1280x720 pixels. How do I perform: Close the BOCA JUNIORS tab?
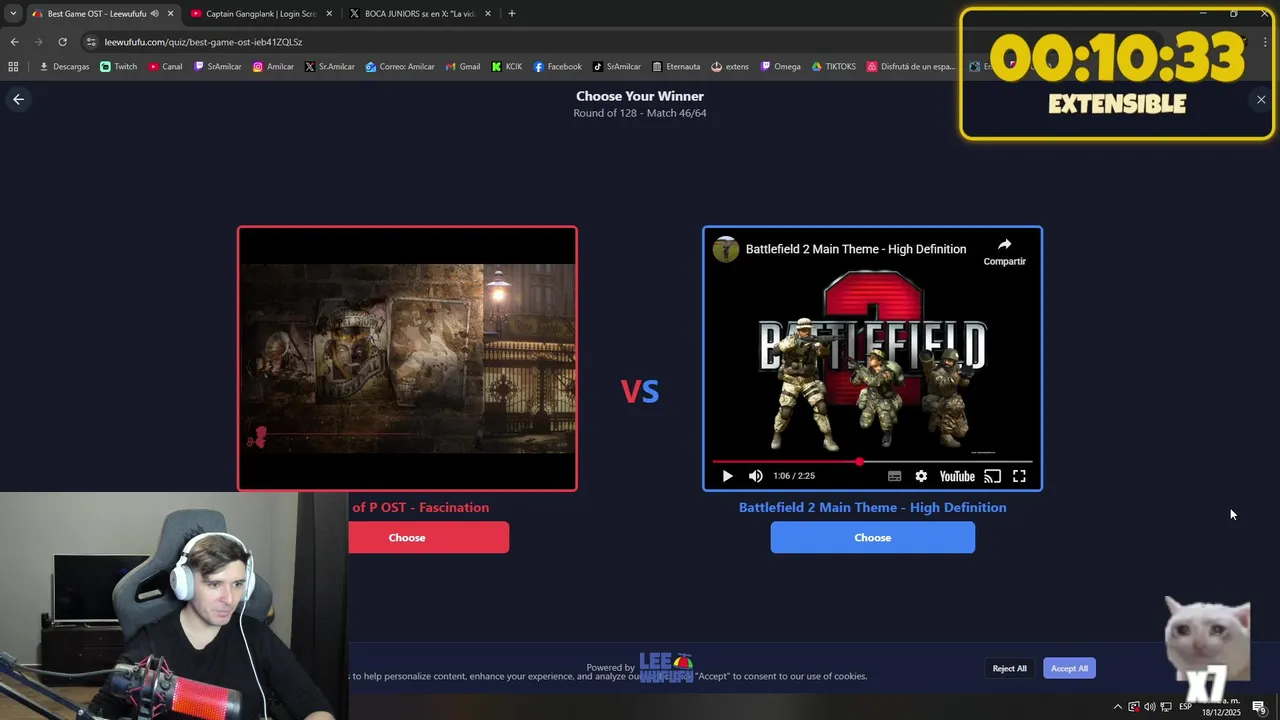click(x=488, y=14)
